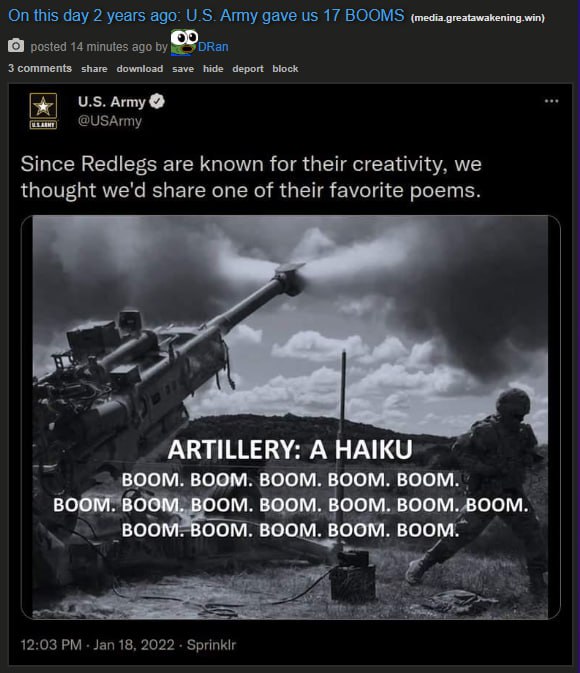
Task: Click the camera icon beside the post info
Action: click(16, 45)
